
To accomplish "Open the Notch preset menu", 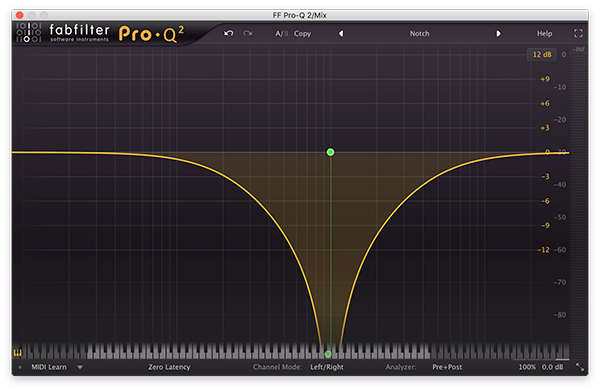I will pyautogui.click(x=419, y=34).
